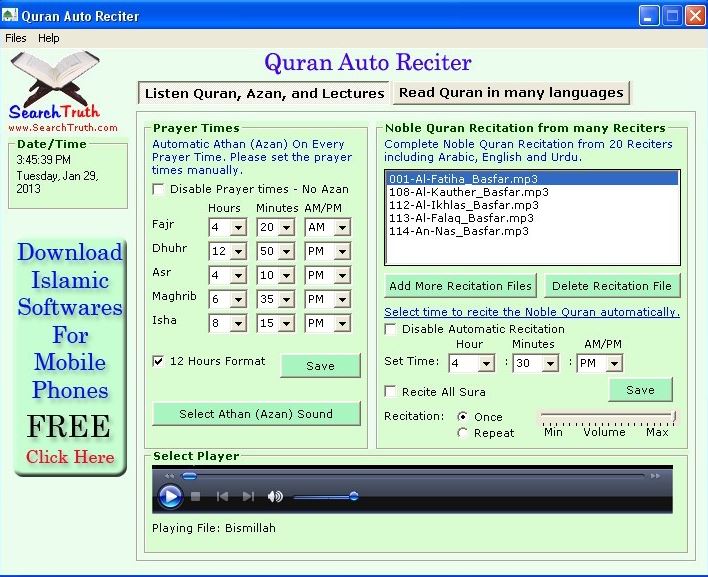Select 113-Al-Falaq_Basfar.mp3 in list
708x577 pixels.
pos(532,218)
